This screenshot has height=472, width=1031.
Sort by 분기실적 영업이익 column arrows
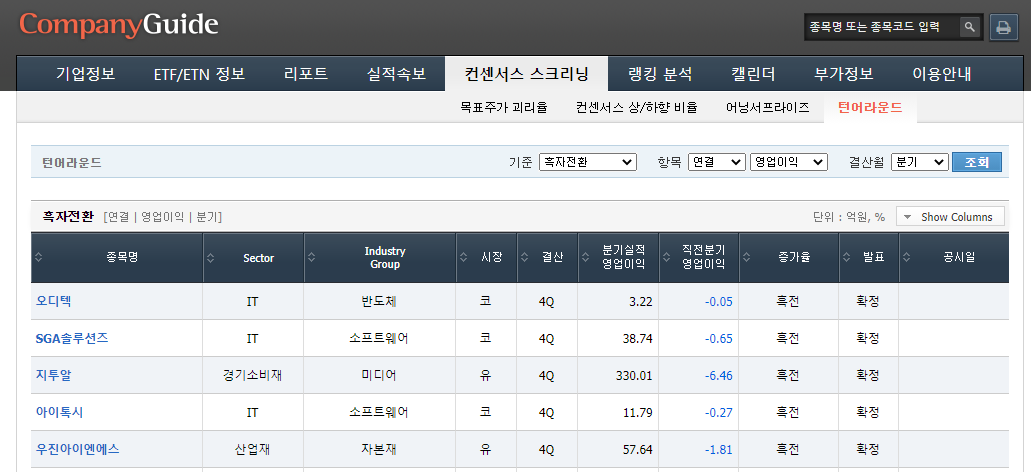point(585,258)
